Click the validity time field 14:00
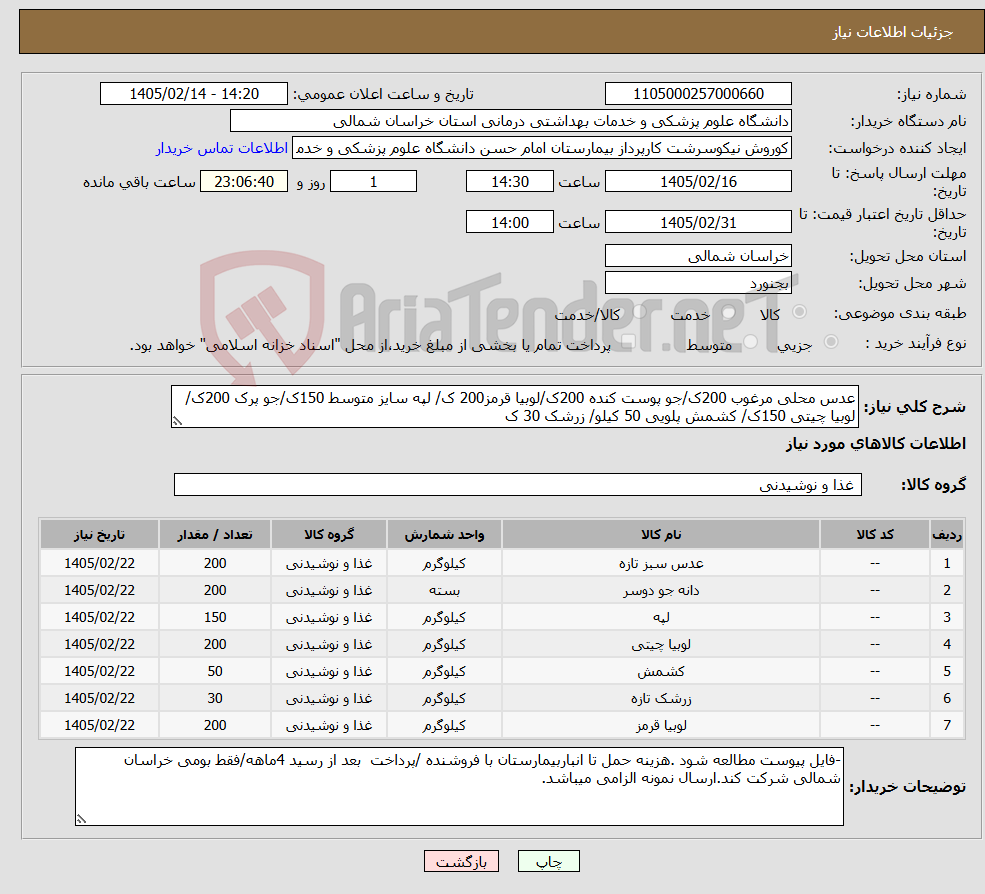 (x=509, y=222)
